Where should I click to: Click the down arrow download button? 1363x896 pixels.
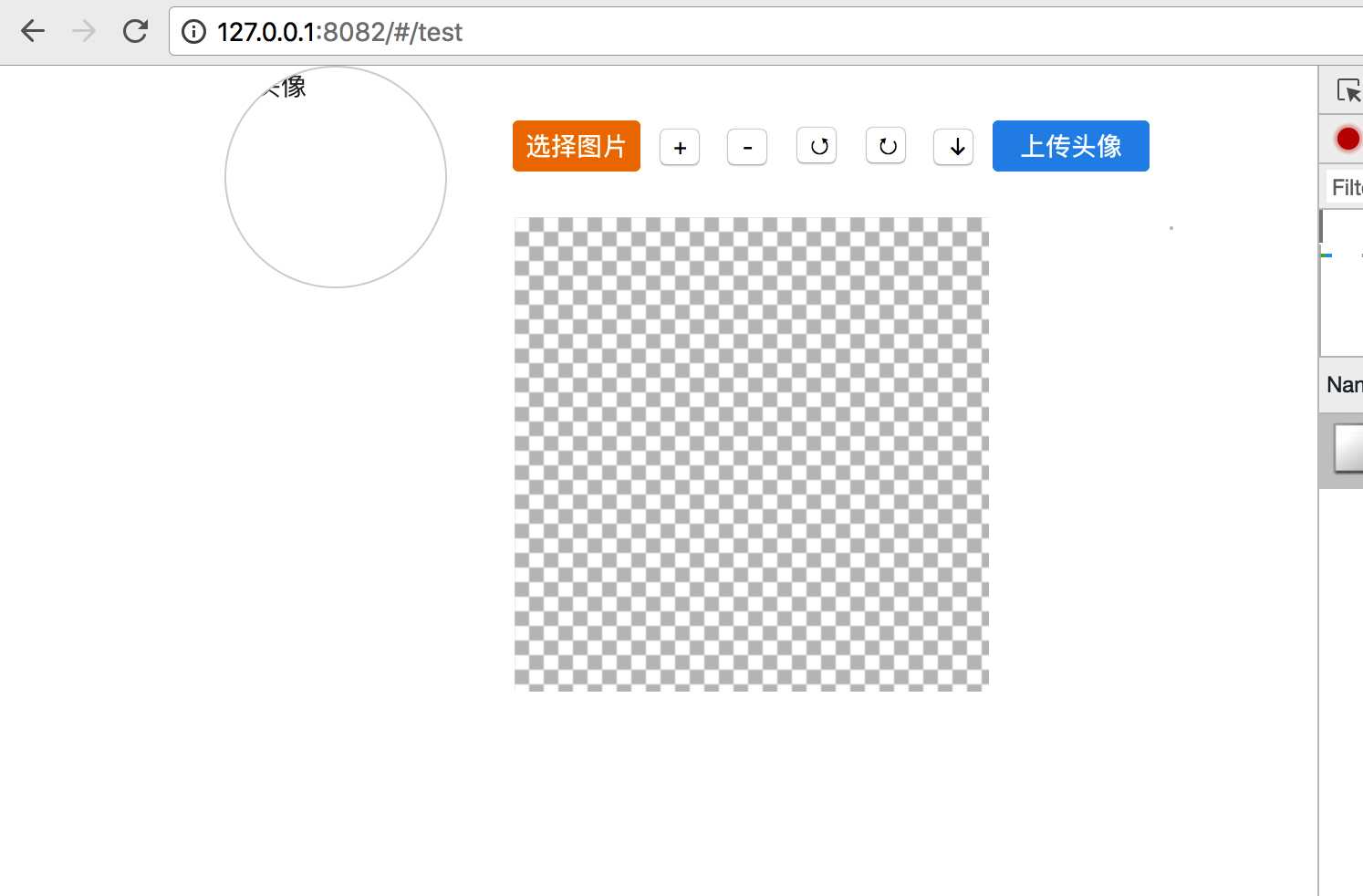(x=953, y=147)
